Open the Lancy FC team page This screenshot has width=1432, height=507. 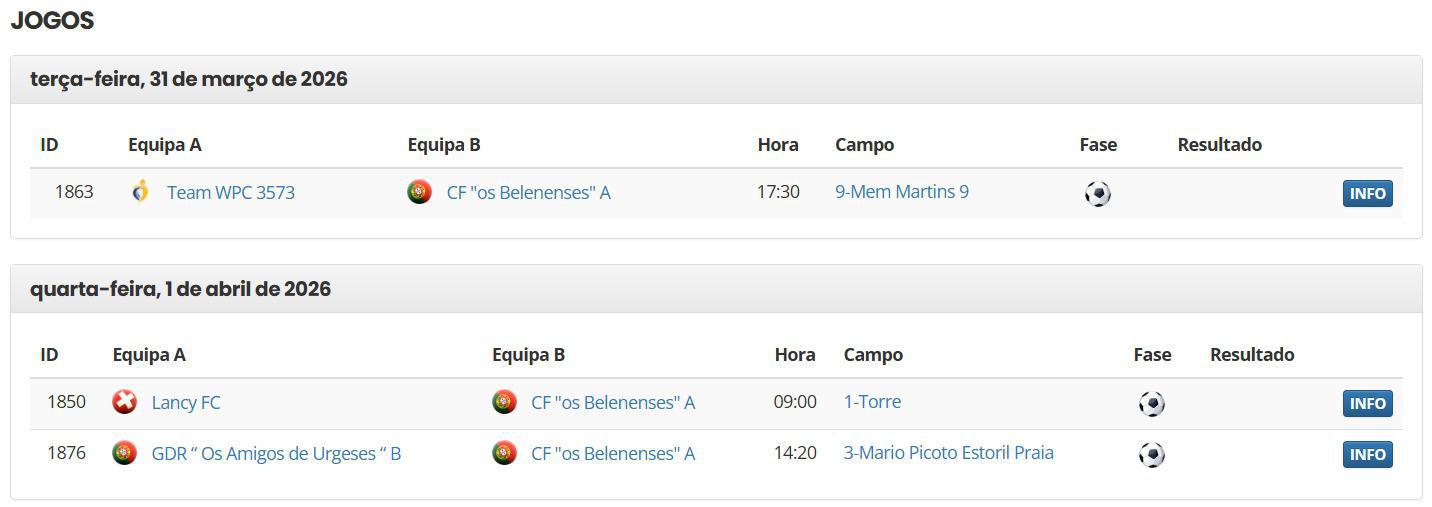tap(186, 403)
